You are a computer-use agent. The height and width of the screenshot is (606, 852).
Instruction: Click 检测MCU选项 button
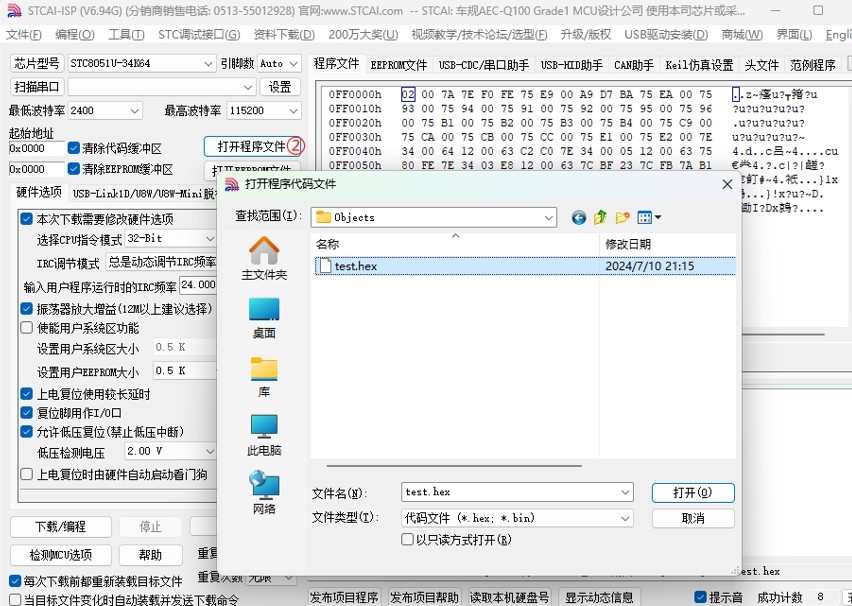pyautogui.click(x=60, y=555)
